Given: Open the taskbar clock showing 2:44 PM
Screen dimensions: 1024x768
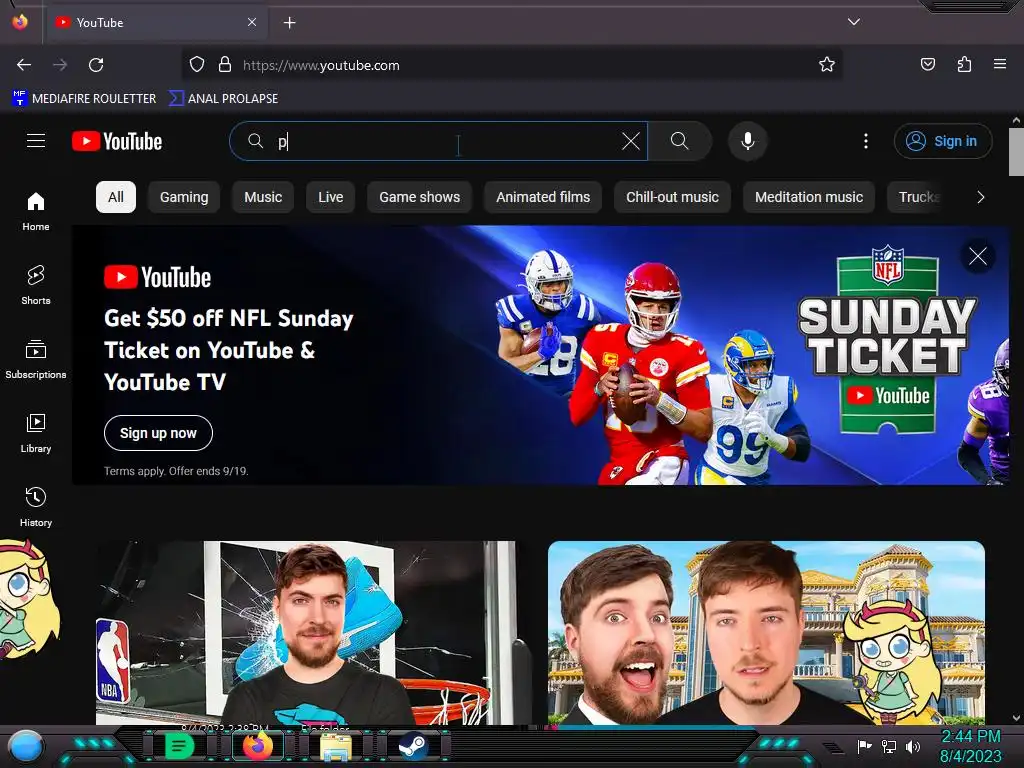Looking at the screenshot, I should click(x=970, y=746).
